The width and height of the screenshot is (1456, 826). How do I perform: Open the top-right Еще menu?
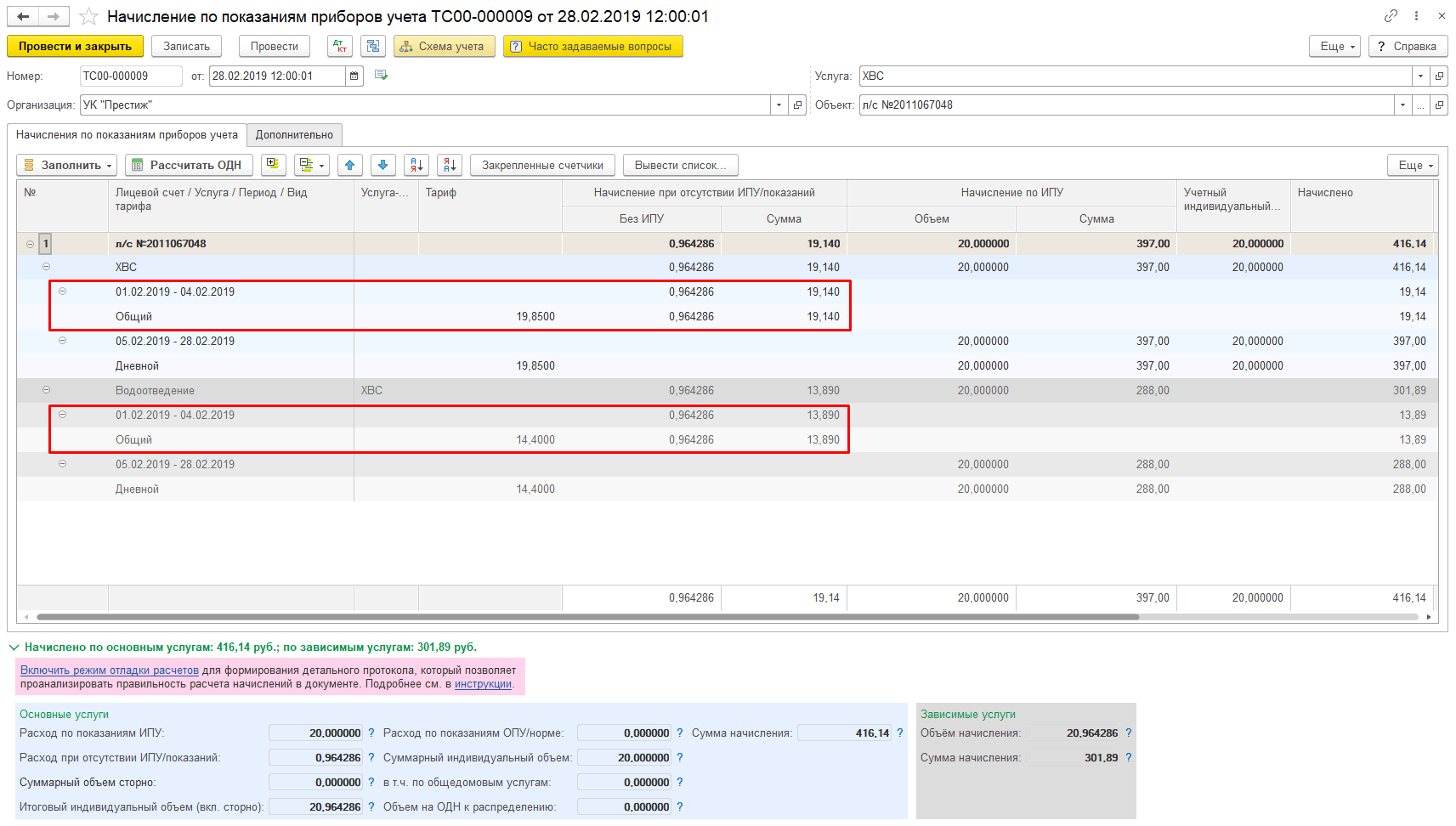tap(1334, 47)
